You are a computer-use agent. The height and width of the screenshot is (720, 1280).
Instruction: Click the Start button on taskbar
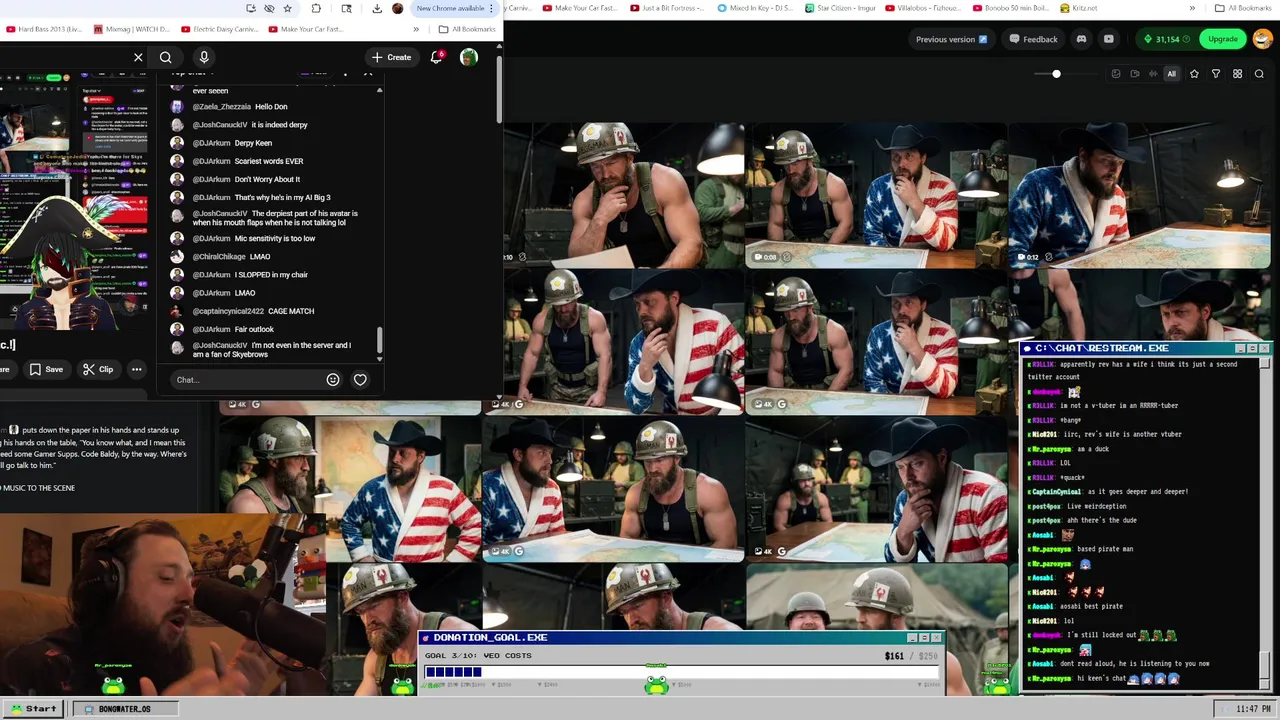click(33, 708)
